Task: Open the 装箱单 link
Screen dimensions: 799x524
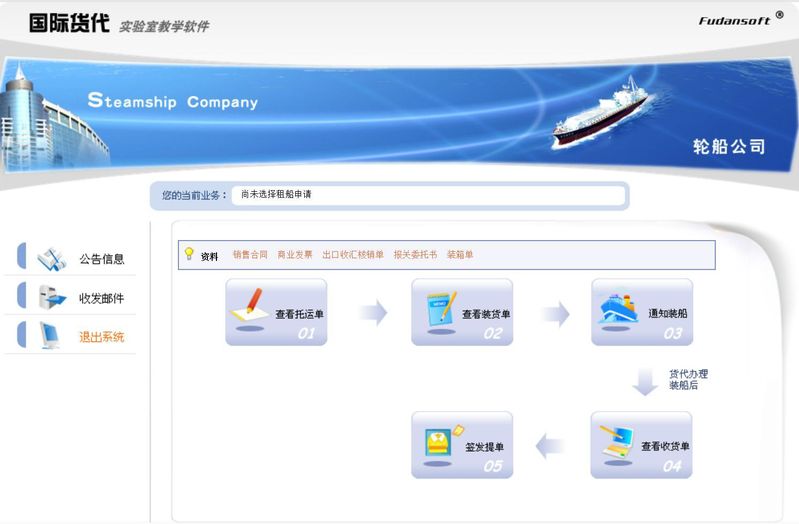Action: coord(460,254)
